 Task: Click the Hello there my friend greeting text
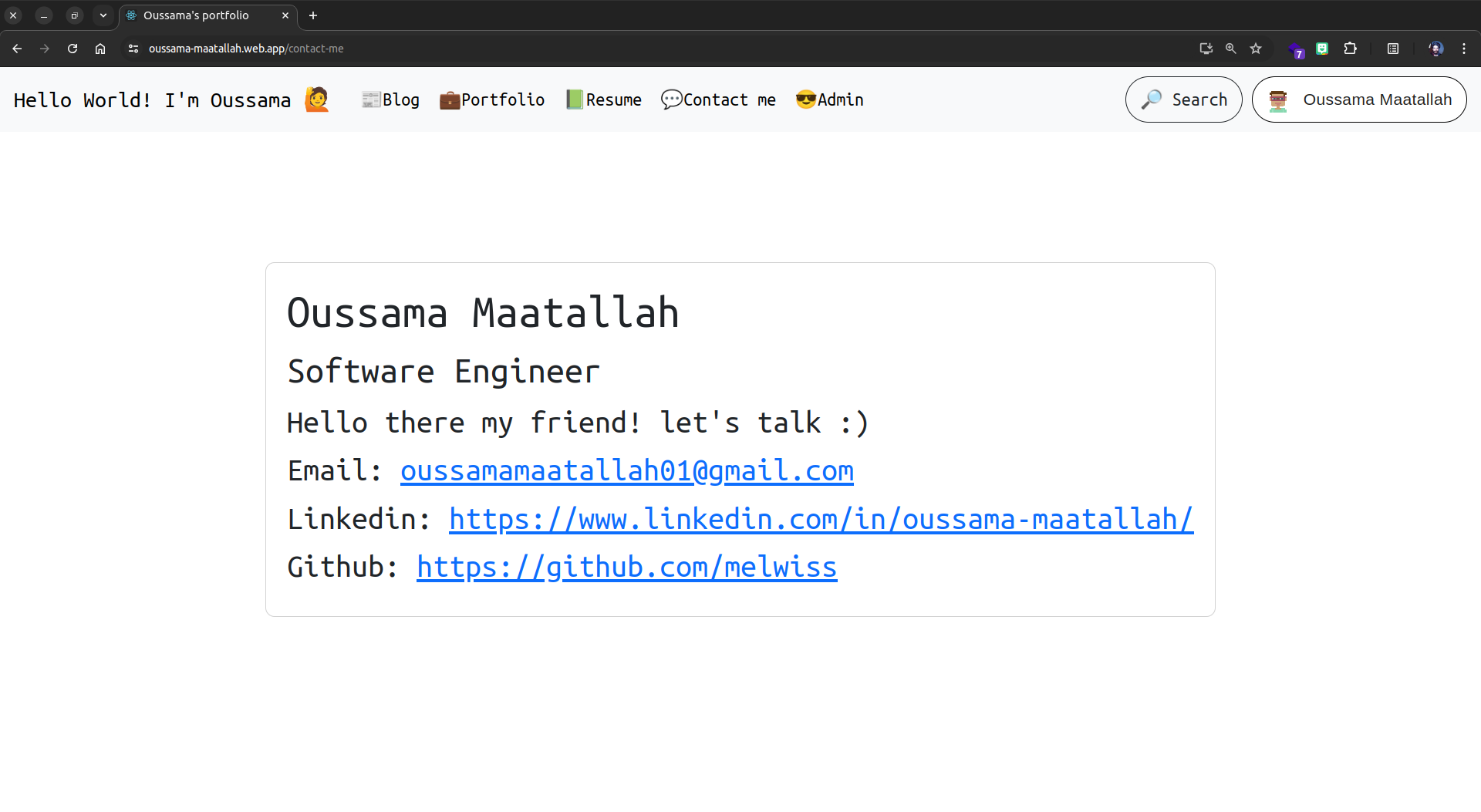coord(578,423)
